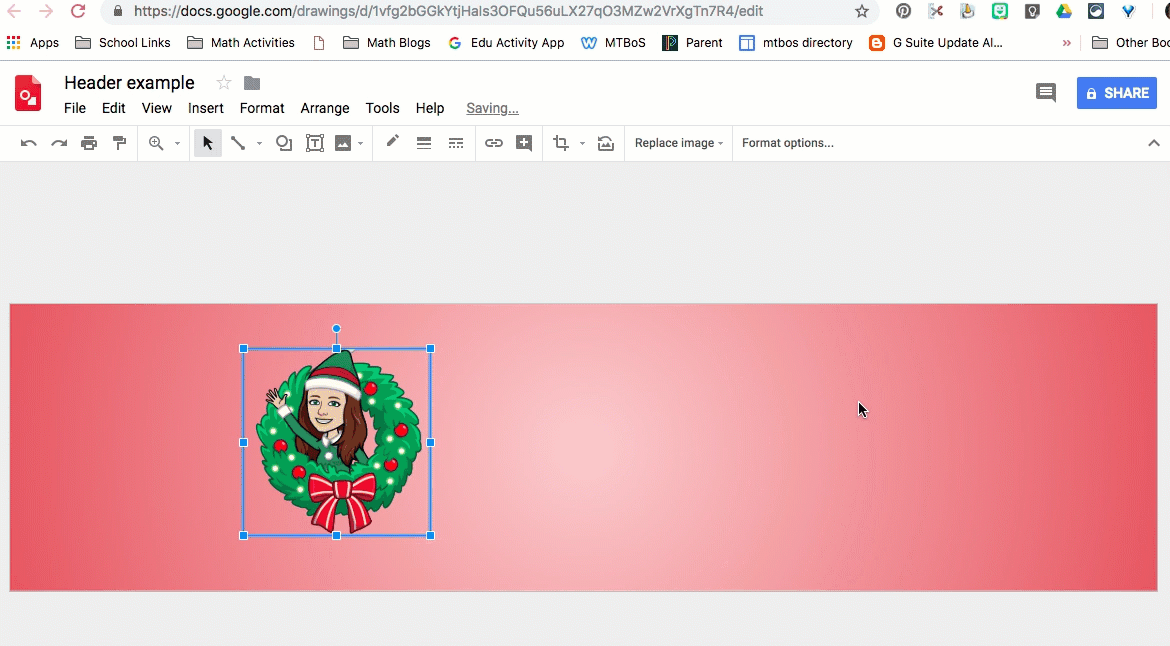Open the border color pencil tool
Image resolution: width=1170 pixels, height=646 pixels.
point(393,142)
